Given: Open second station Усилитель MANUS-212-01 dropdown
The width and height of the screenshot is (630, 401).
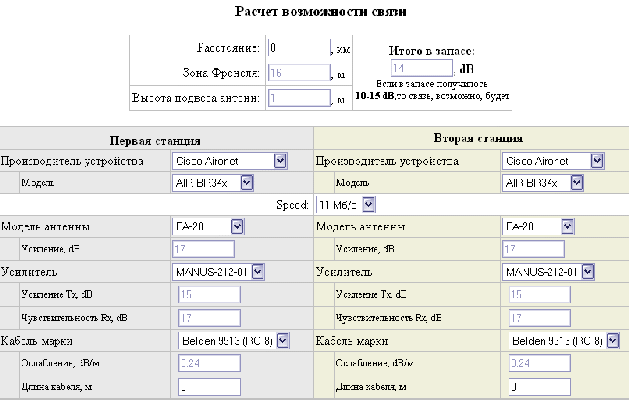Looking at the screenshot, I should pyautogui.click(x=548, y=272).
